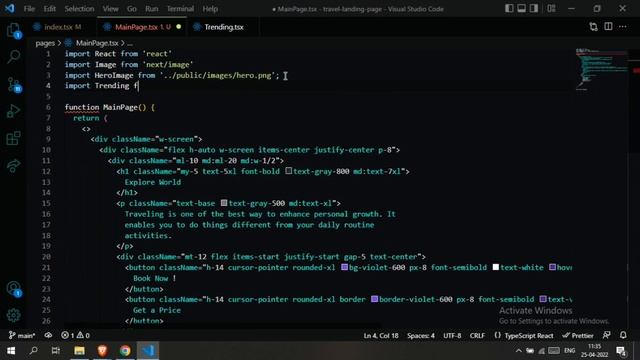Click the feedback icon in status bar

click(607, 335)
